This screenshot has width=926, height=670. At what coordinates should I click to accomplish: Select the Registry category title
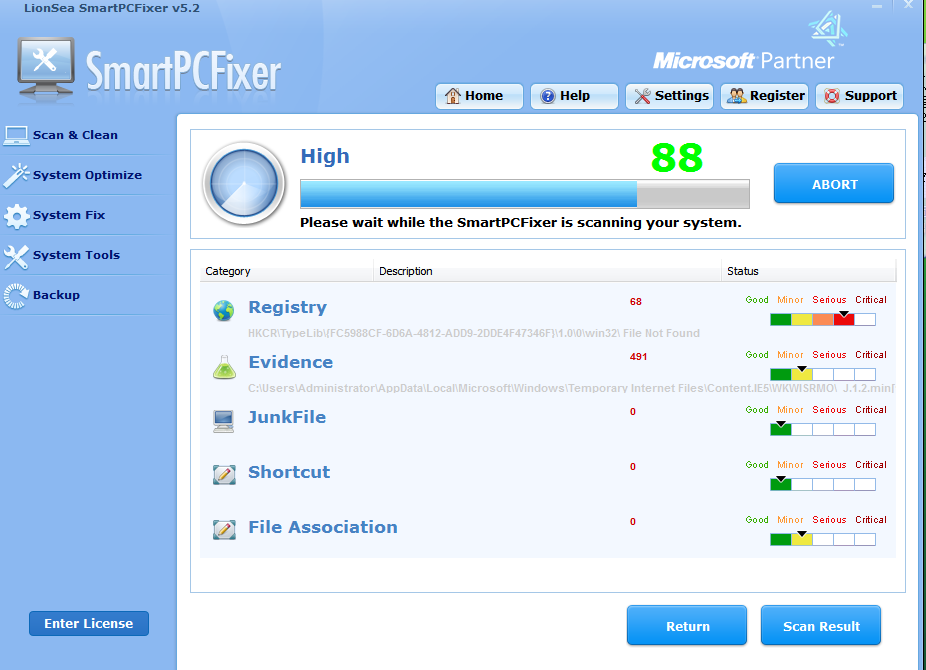(x=288, y=307)
